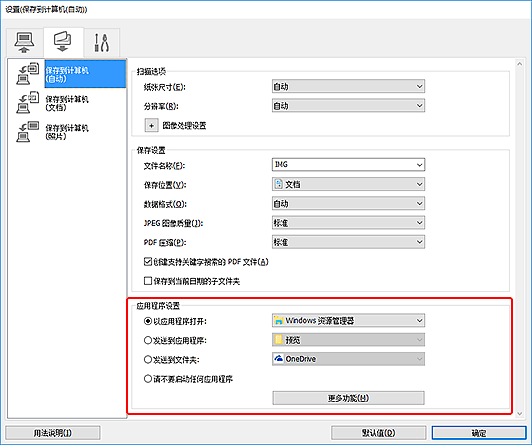Click the 默认值(D) button
Screen dimensions: 532x445
pyautogui.click(x=378, y=433)
